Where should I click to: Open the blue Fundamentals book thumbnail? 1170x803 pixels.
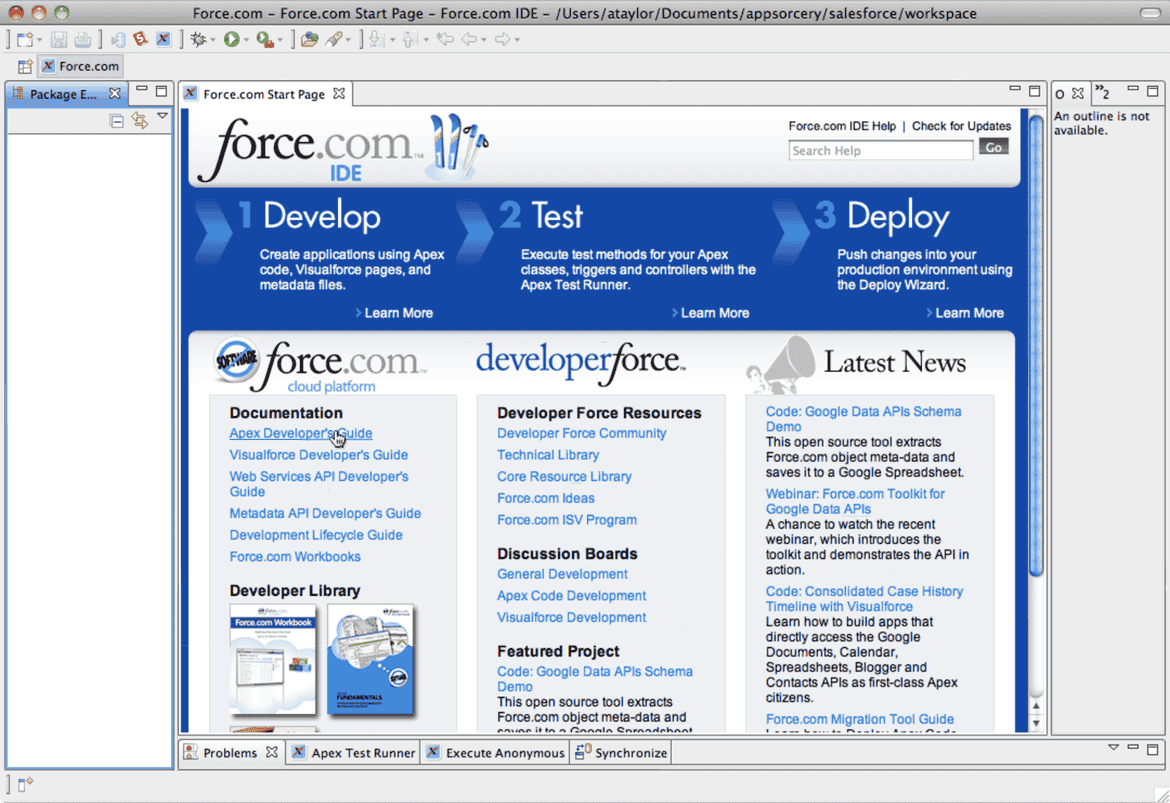(371, 660)
